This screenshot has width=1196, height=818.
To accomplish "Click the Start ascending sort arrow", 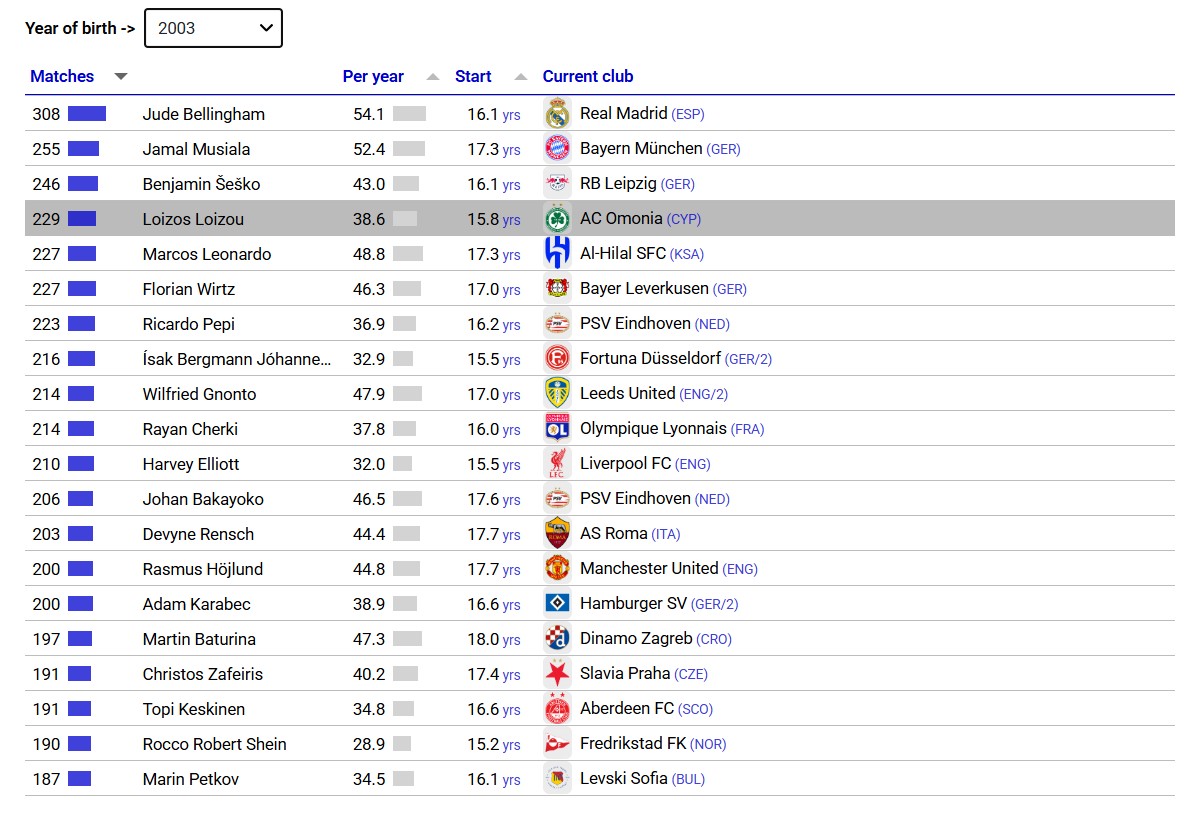I will click(x=521, y=76).
